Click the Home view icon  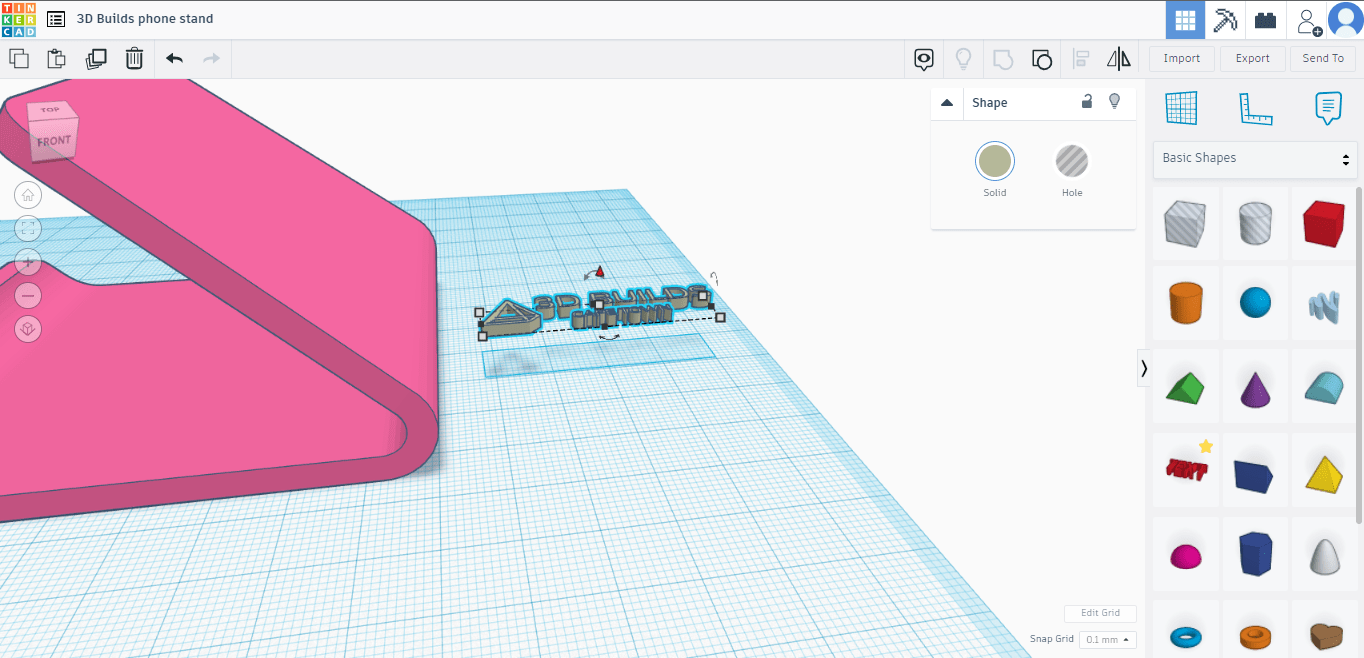click(28, 195)
